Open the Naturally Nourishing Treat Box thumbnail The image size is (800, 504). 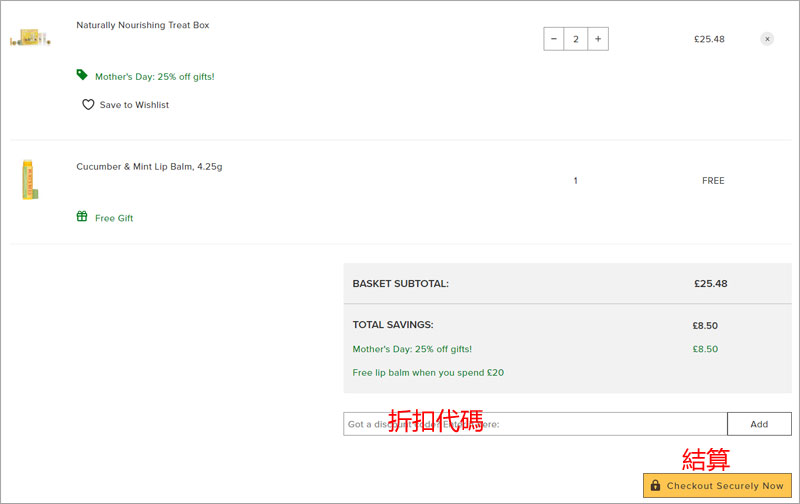[x=30, y=39]
